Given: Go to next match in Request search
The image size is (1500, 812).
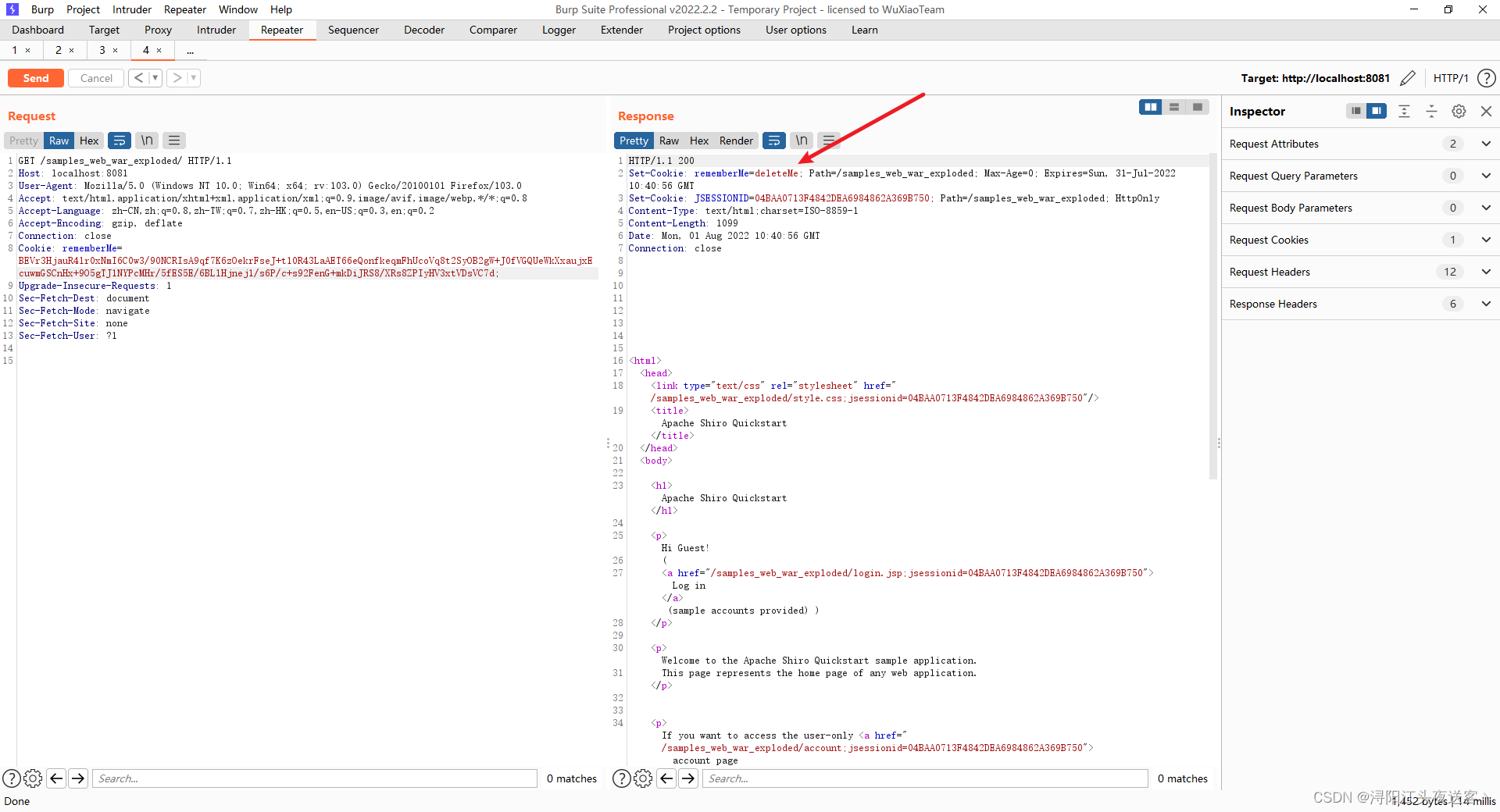Looking at the screenshot, I should point(78,778).
